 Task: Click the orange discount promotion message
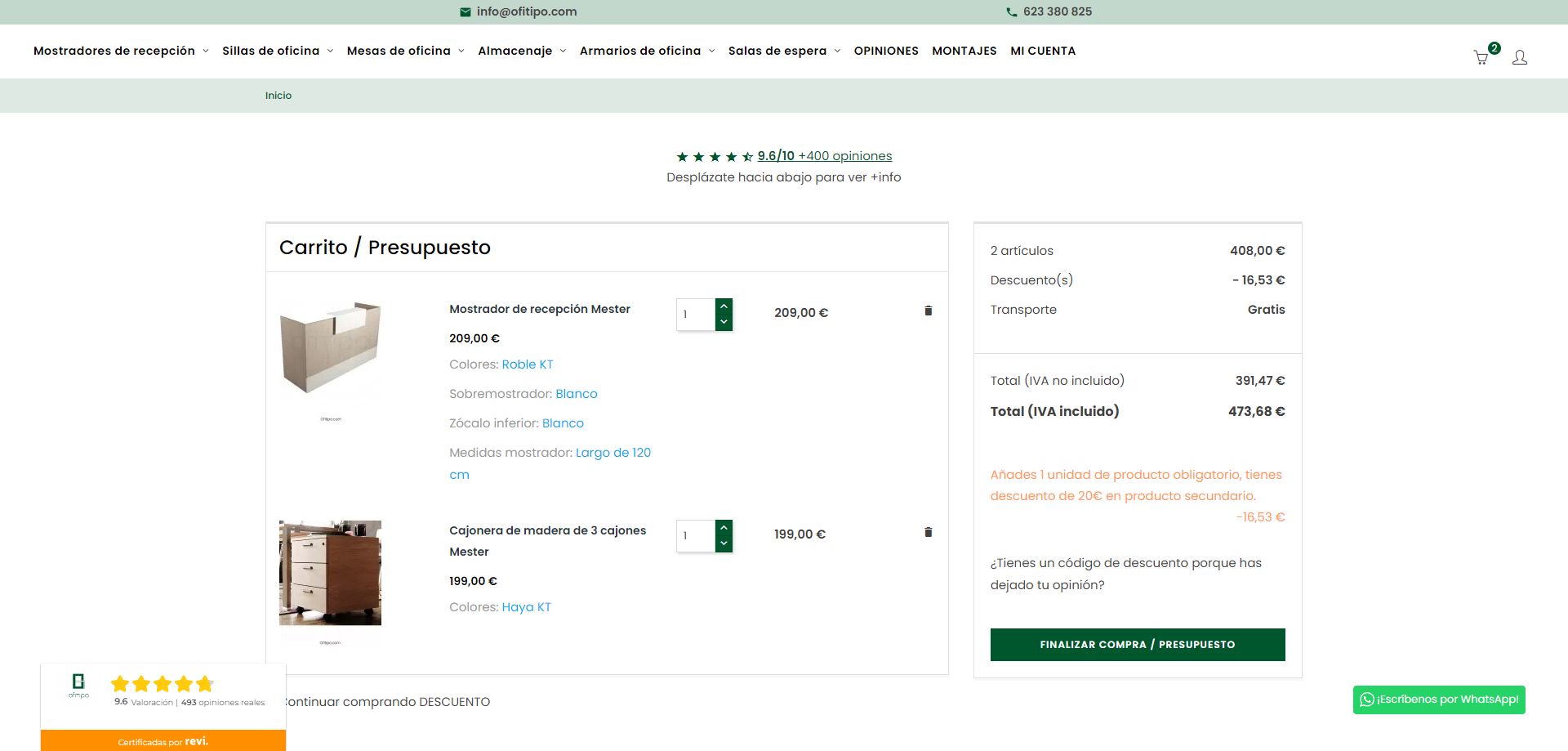pyautogui.click(x=1137, y=485)
